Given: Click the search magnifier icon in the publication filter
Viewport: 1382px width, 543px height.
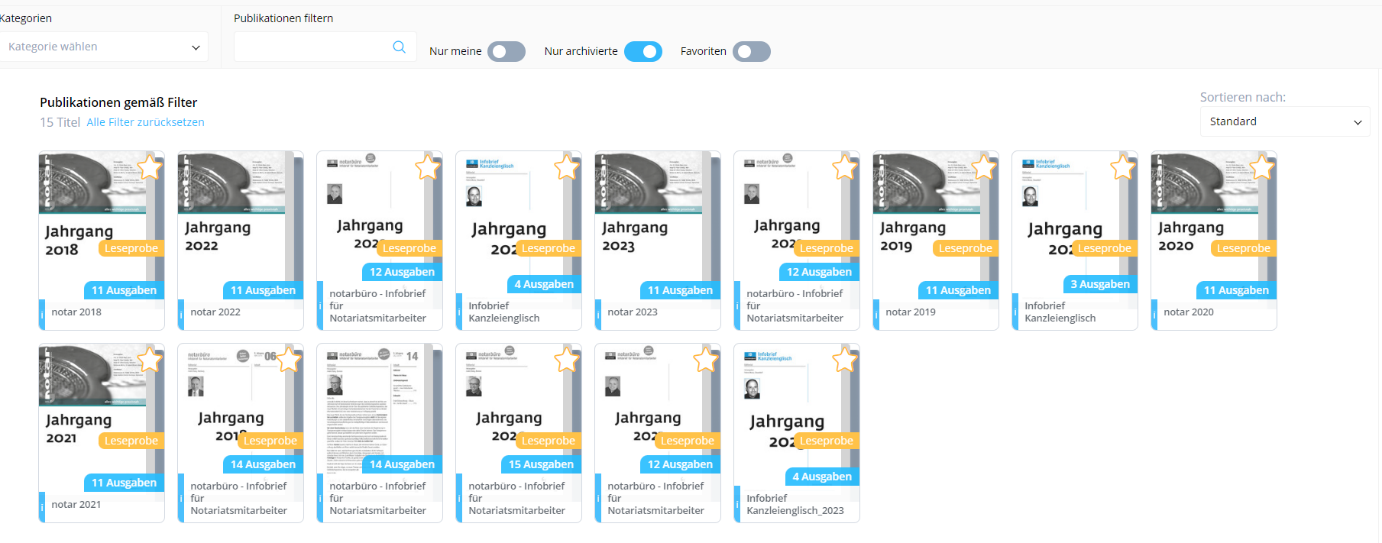Looking at the screenshot, I should [x=399, y=47].
